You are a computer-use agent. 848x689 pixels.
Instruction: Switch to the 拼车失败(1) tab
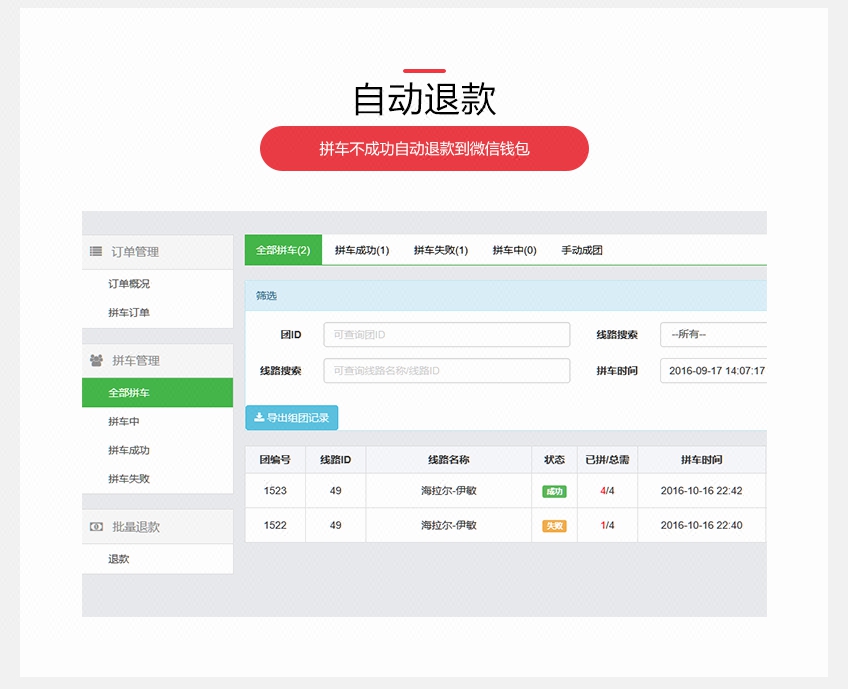[x=441, y=250]
